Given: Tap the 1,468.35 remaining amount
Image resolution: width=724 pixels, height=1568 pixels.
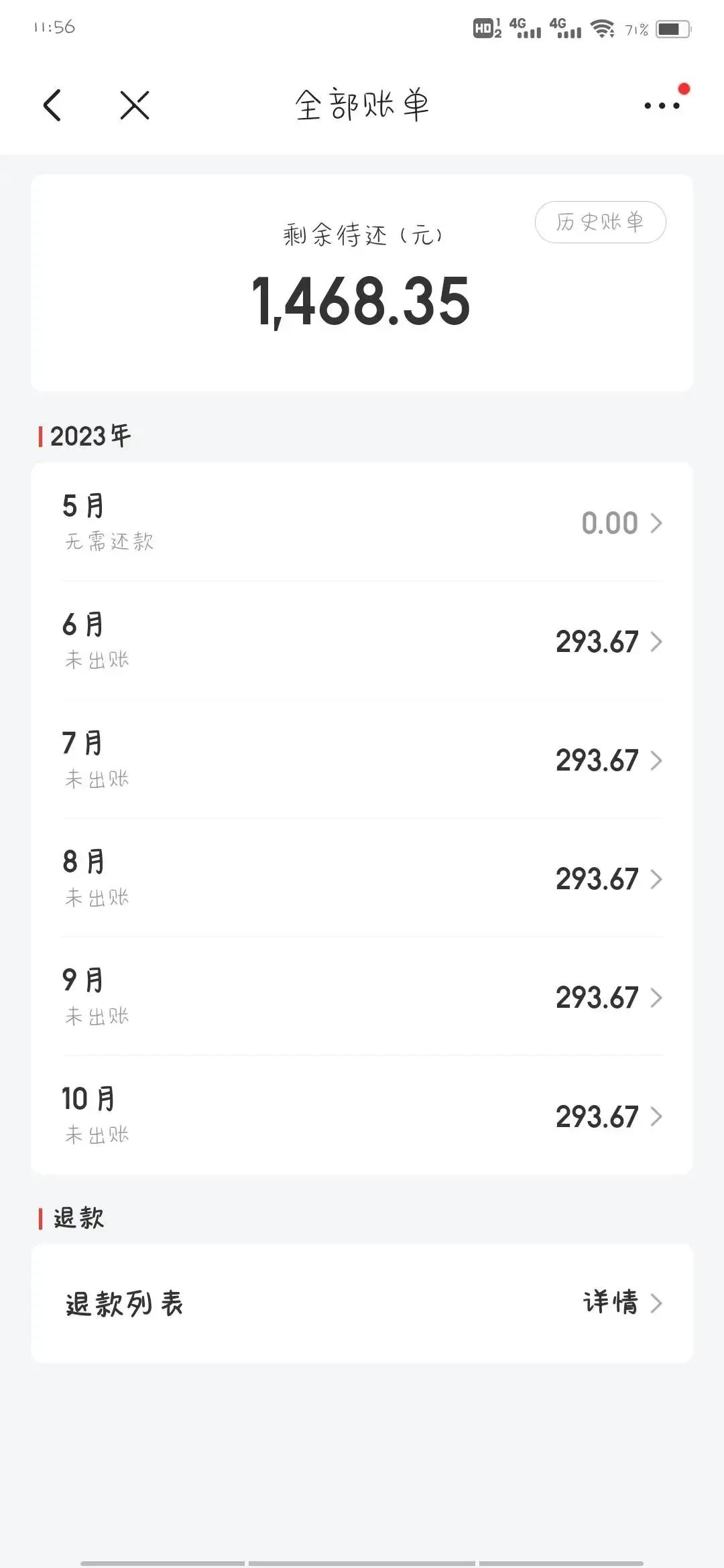Looking at the screenshot, I should point(361,302).
